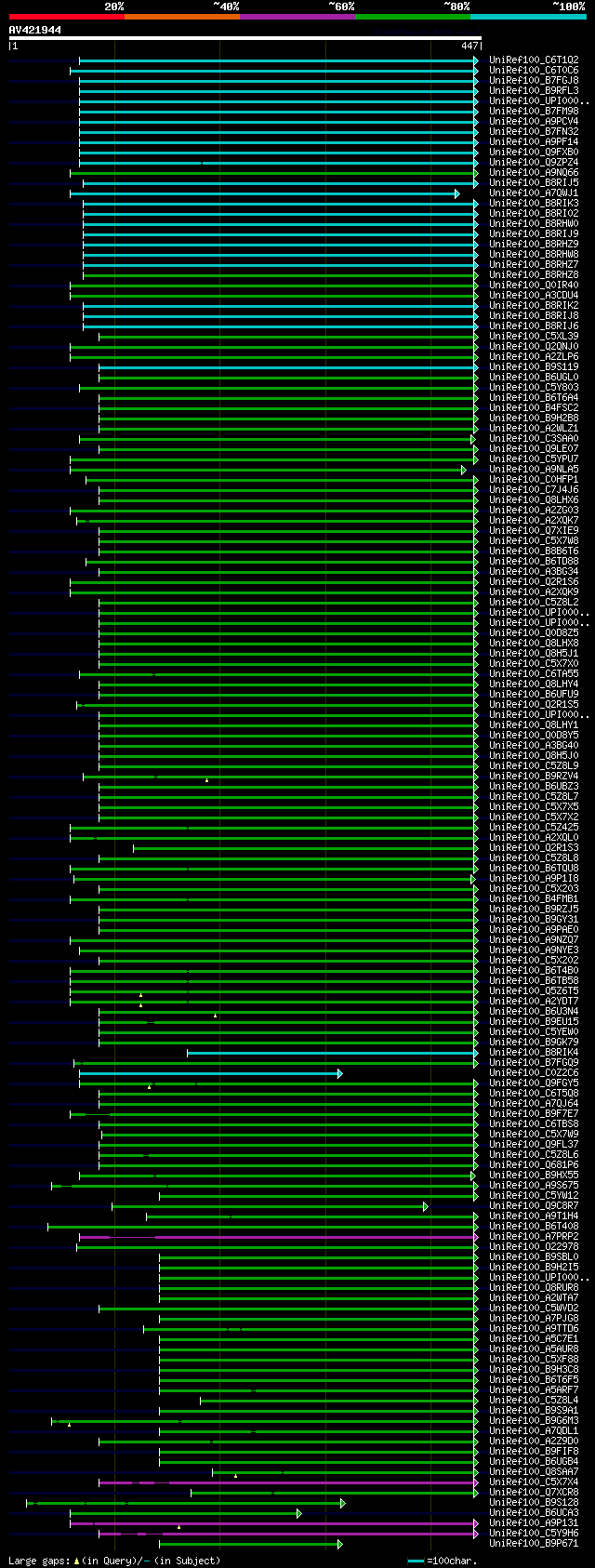Select hit label UniRef100_A3CDU4
Image resolution: width=595 pixels, height=1568 pixels.
[534, 295]
